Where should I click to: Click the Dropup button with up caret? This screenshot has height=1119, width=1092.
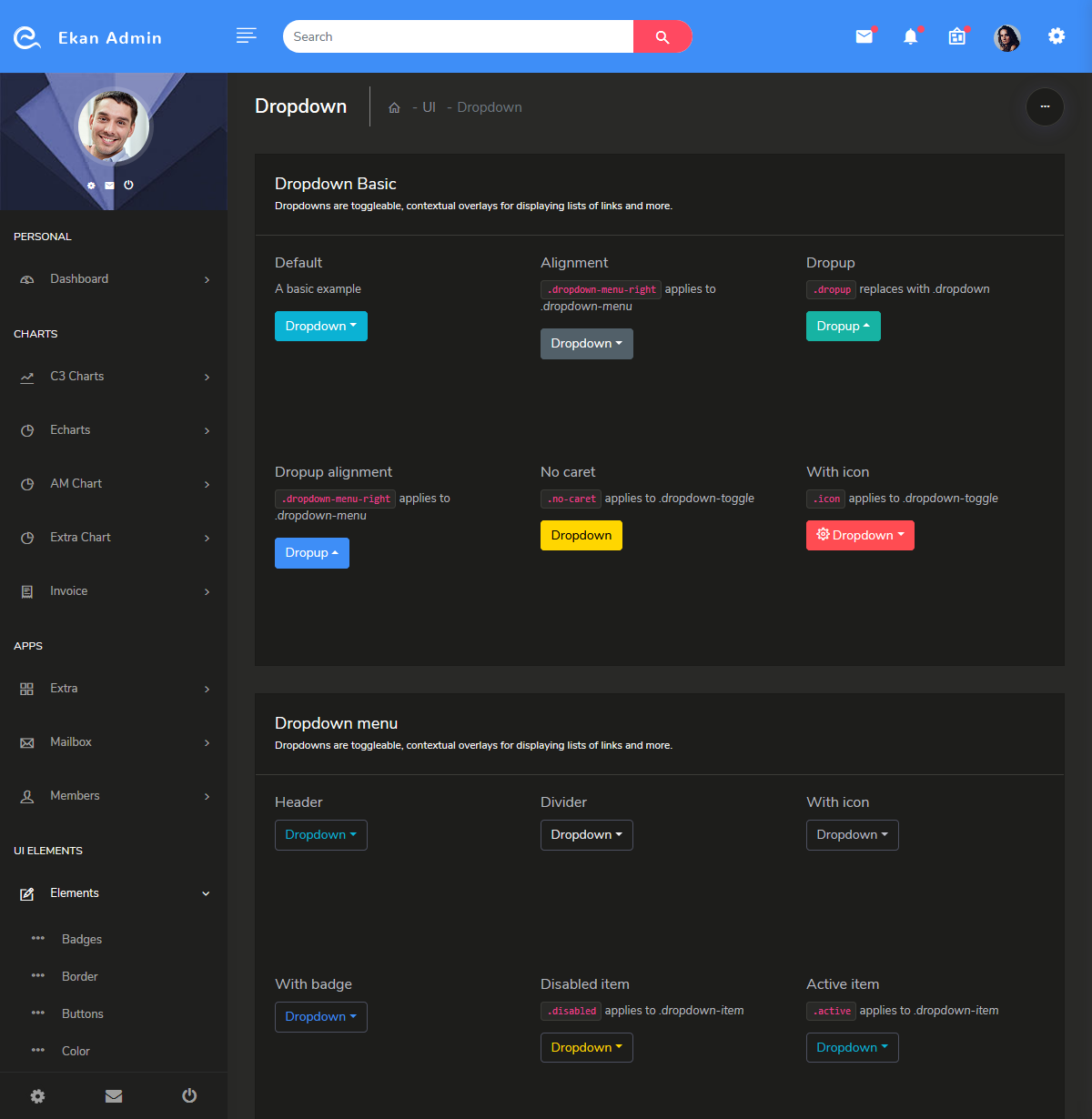coord(843,326)
